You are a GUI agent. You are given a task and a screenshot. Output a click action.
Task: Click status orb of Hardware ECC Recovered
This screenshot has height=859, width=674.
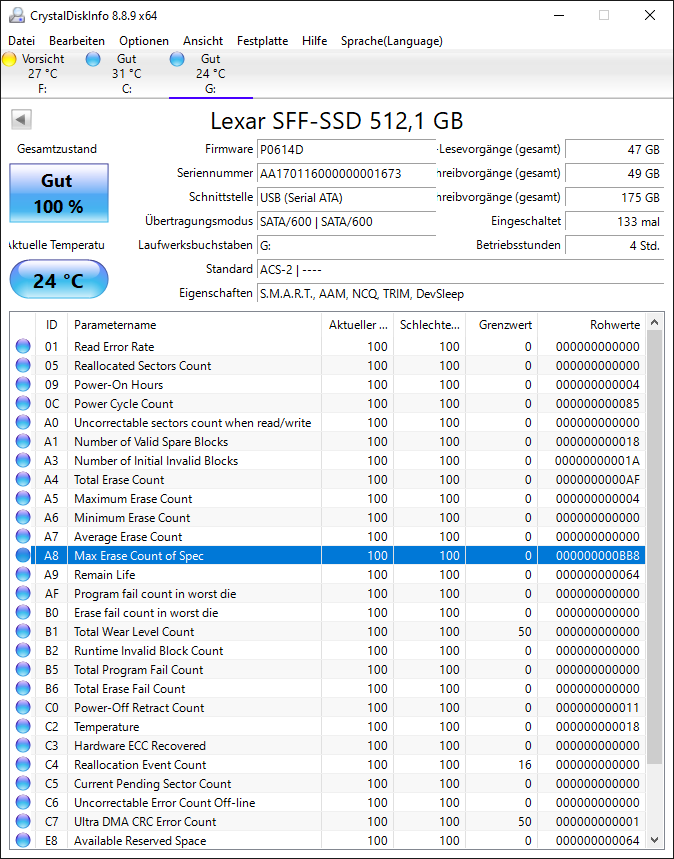23,745
